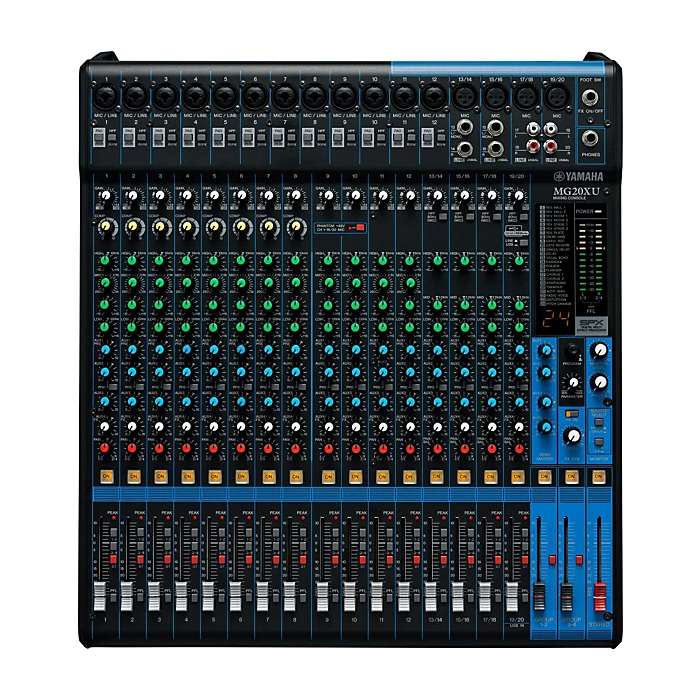The width and height of the screenshot is (700, 700).
Task: Click the red STEREO master fader
Action: coord(599,596)
